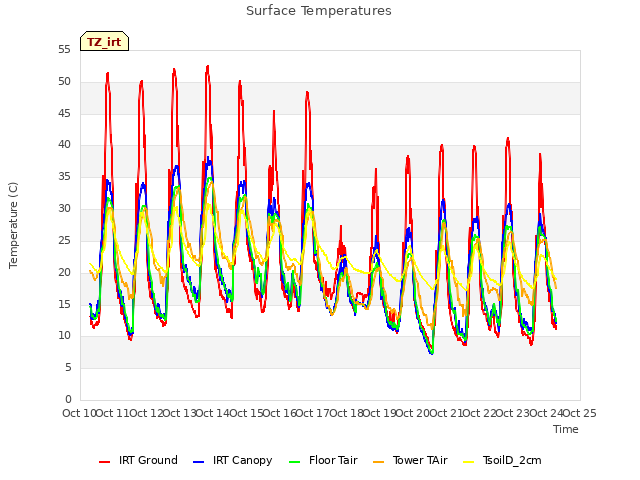This screenshot has width=640, height=480.
Task: Click the Oct 10 x-axis tick label
Action: pyautogui.click(x=79, y=413)
